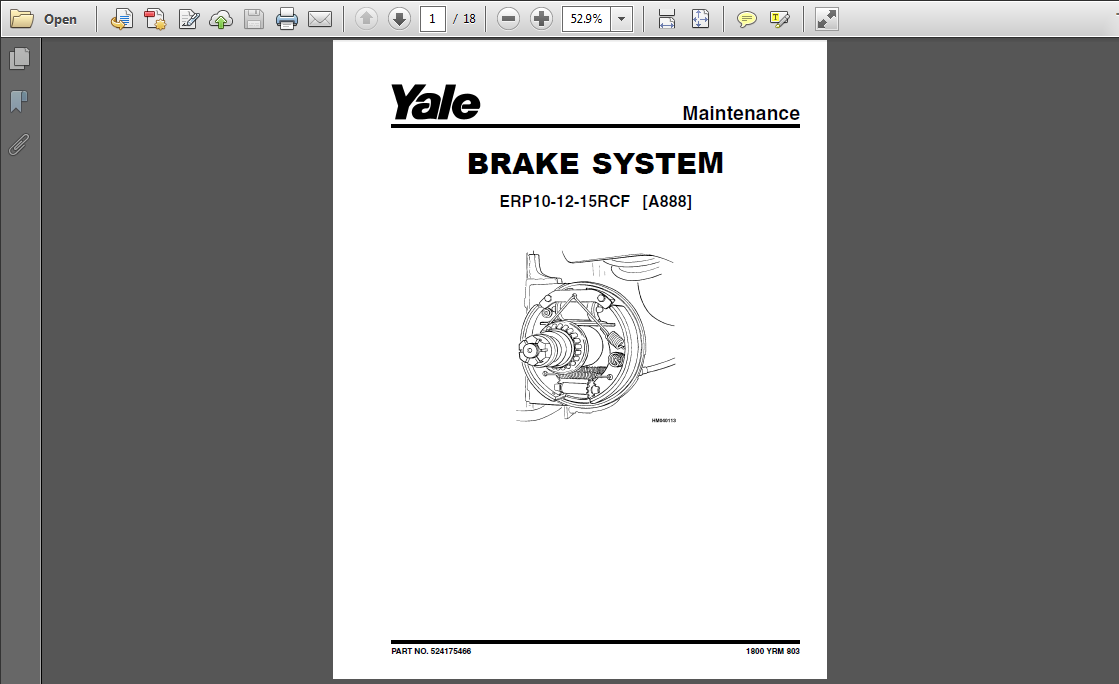This screenshot has height=684, width=1119.
Task: Toggle read mode expand icon
Action: click(x=826, y=19)
